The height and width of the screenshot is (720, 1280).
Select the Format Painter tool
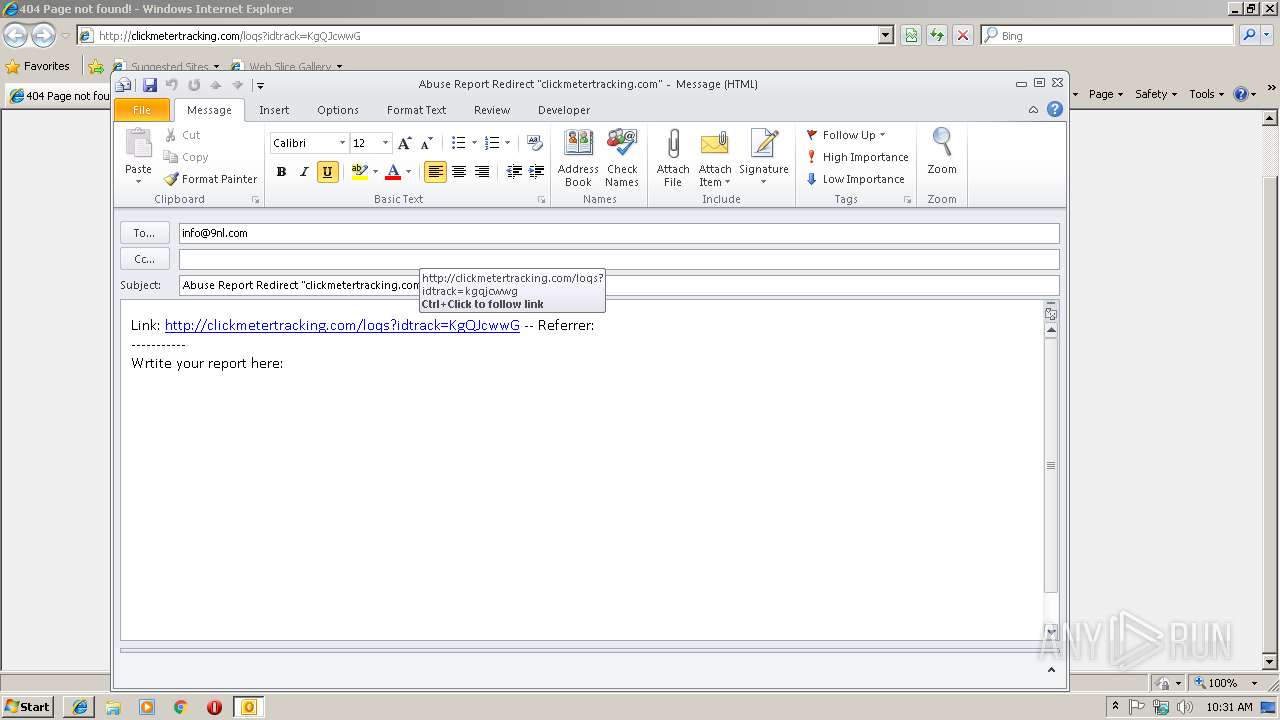click(211, 179)
